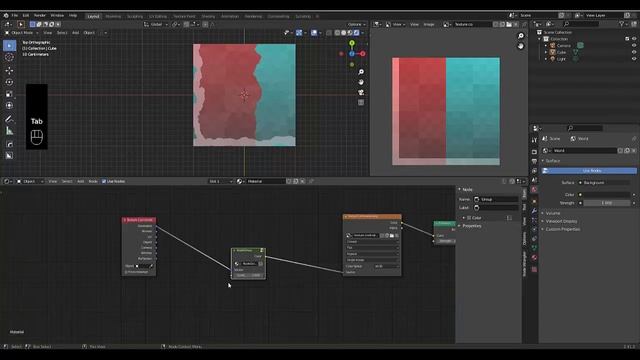Select the Select Box tool in viewport toolbar
Image resolution: width=640 pixels, height=360 pixels.
pyautogui.click(x=9, y=46)
